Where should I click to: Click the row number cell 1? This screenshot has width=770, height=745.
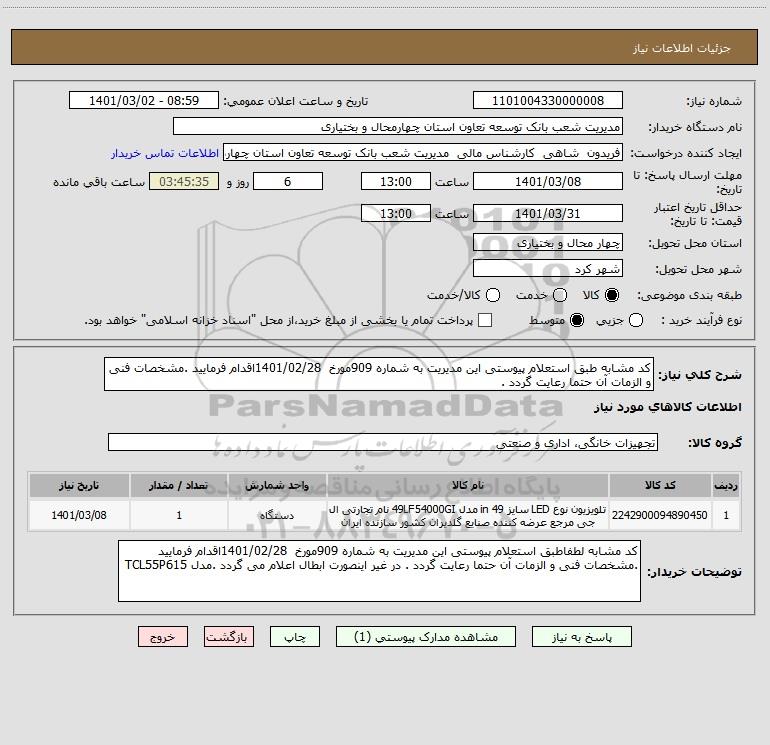tap(726, 515)
